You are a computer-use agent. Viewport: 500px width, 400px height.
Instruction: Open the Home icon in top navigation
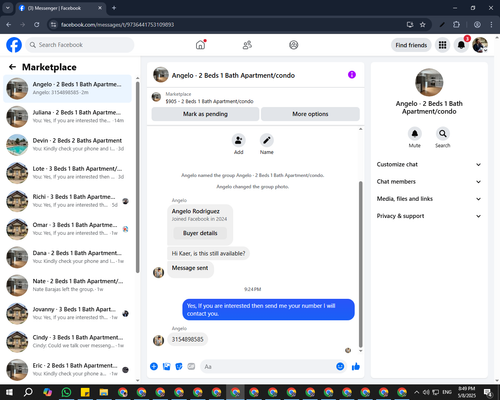[200, 45]
